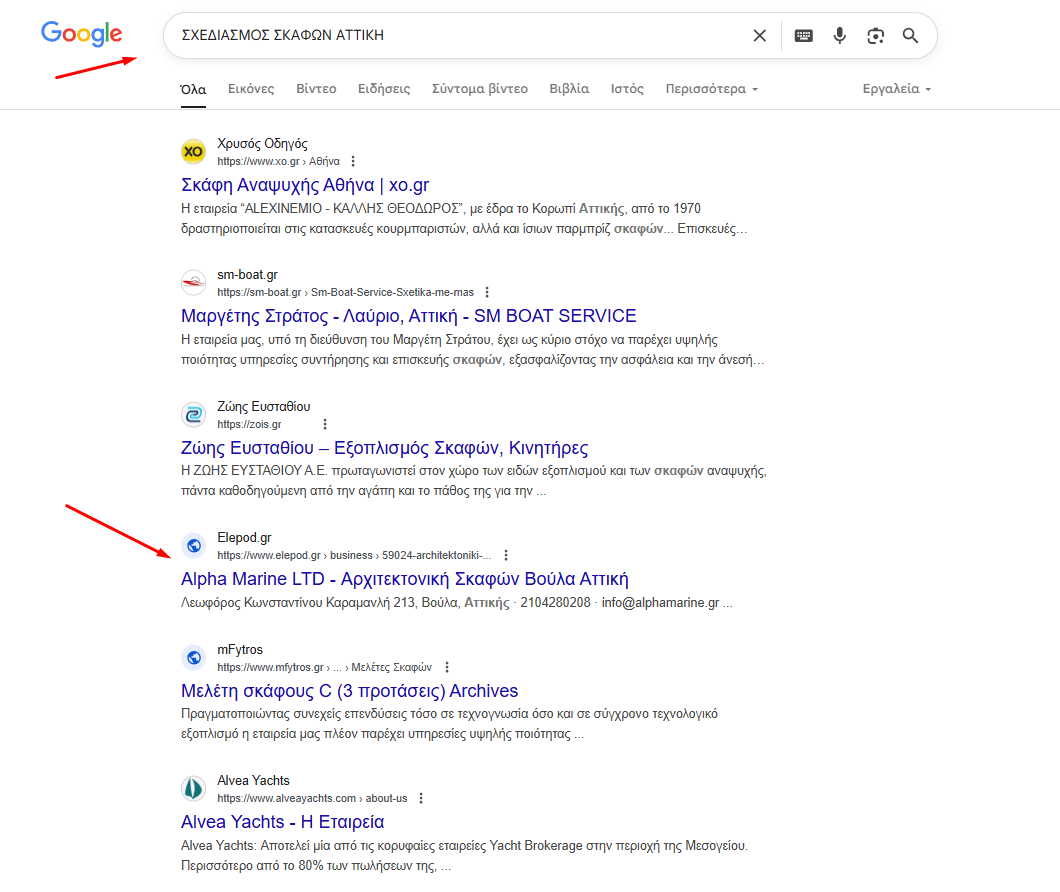Click the https://zois.gr URL text
Screen dimensions: 1060x892
(x=249, y=424)
